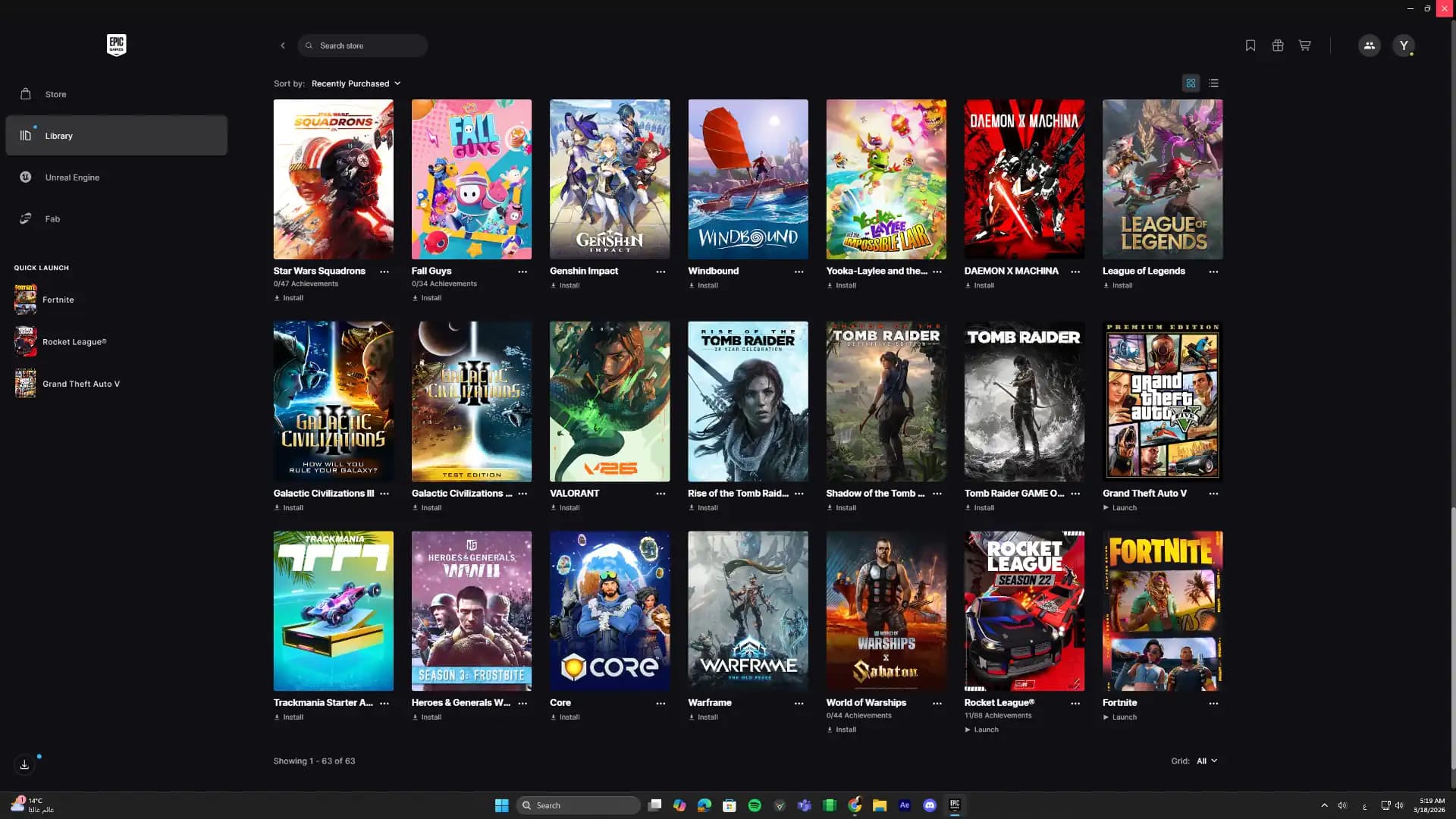The height and width of the screenshot is (819, 1456).
Task: Open the weather widget on taskbar
Action: pos(33,805)
